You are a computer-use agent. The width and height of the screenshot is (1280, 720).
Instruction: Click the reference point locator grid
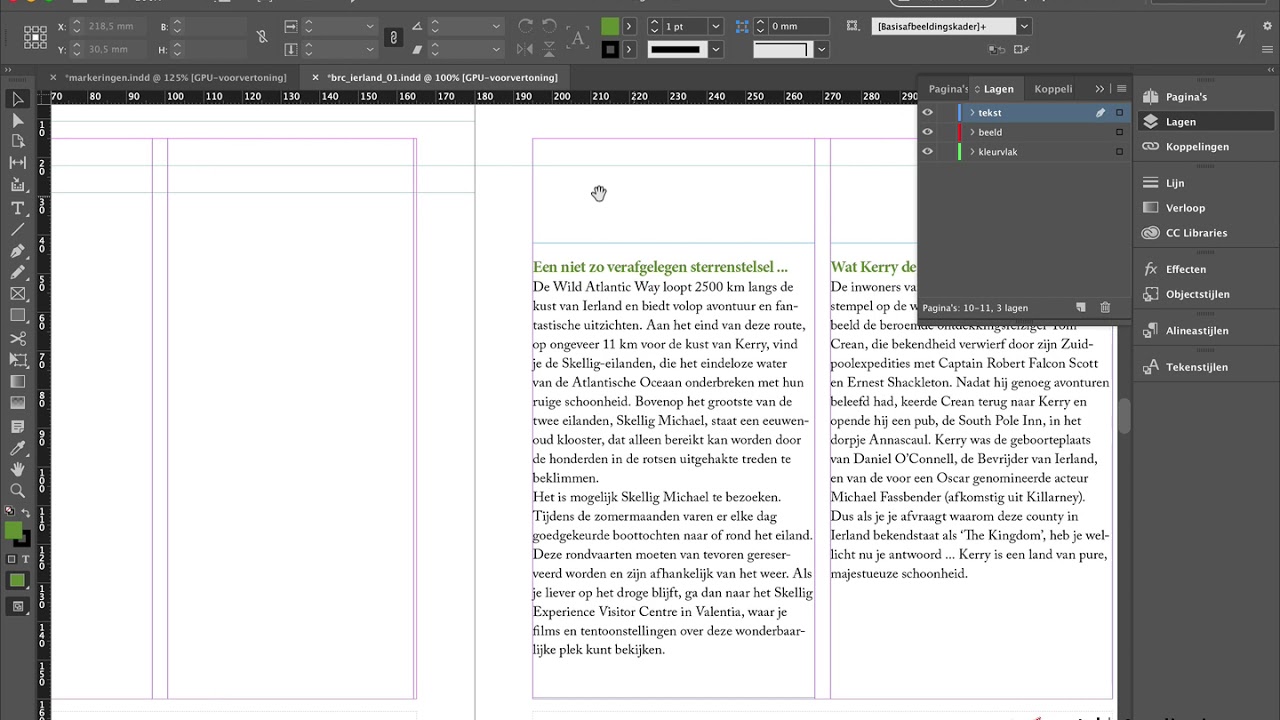35,37
